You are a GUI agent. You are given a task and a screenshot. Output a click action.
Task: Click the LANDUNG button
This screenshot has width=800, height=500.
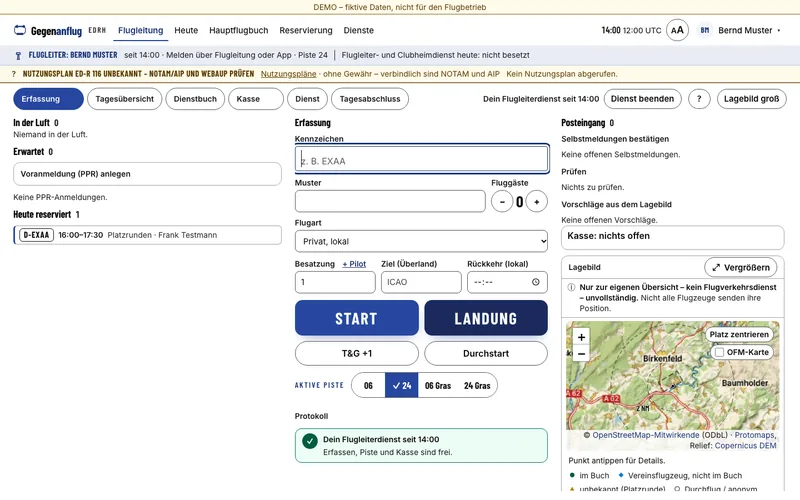point(486,318)
